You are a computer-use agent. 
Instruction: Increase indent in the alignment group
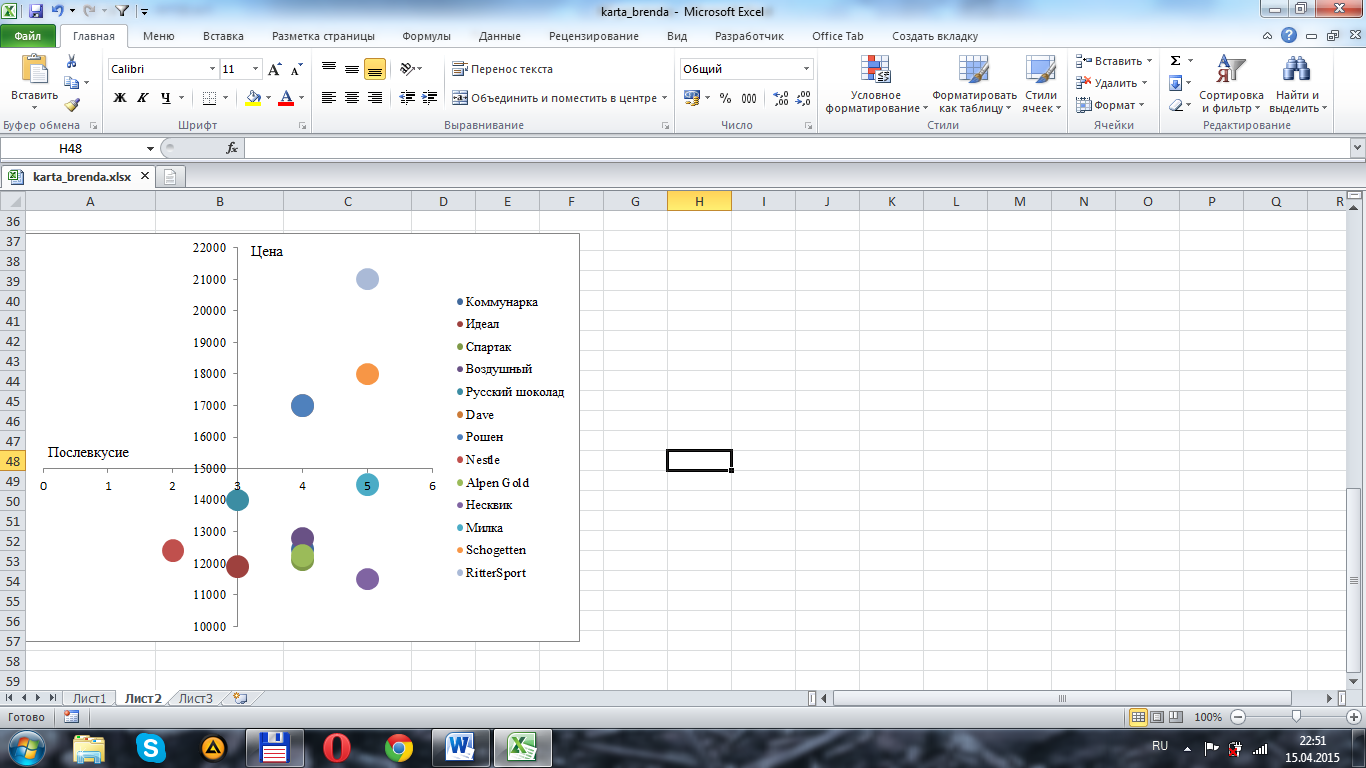coord(430,98)
